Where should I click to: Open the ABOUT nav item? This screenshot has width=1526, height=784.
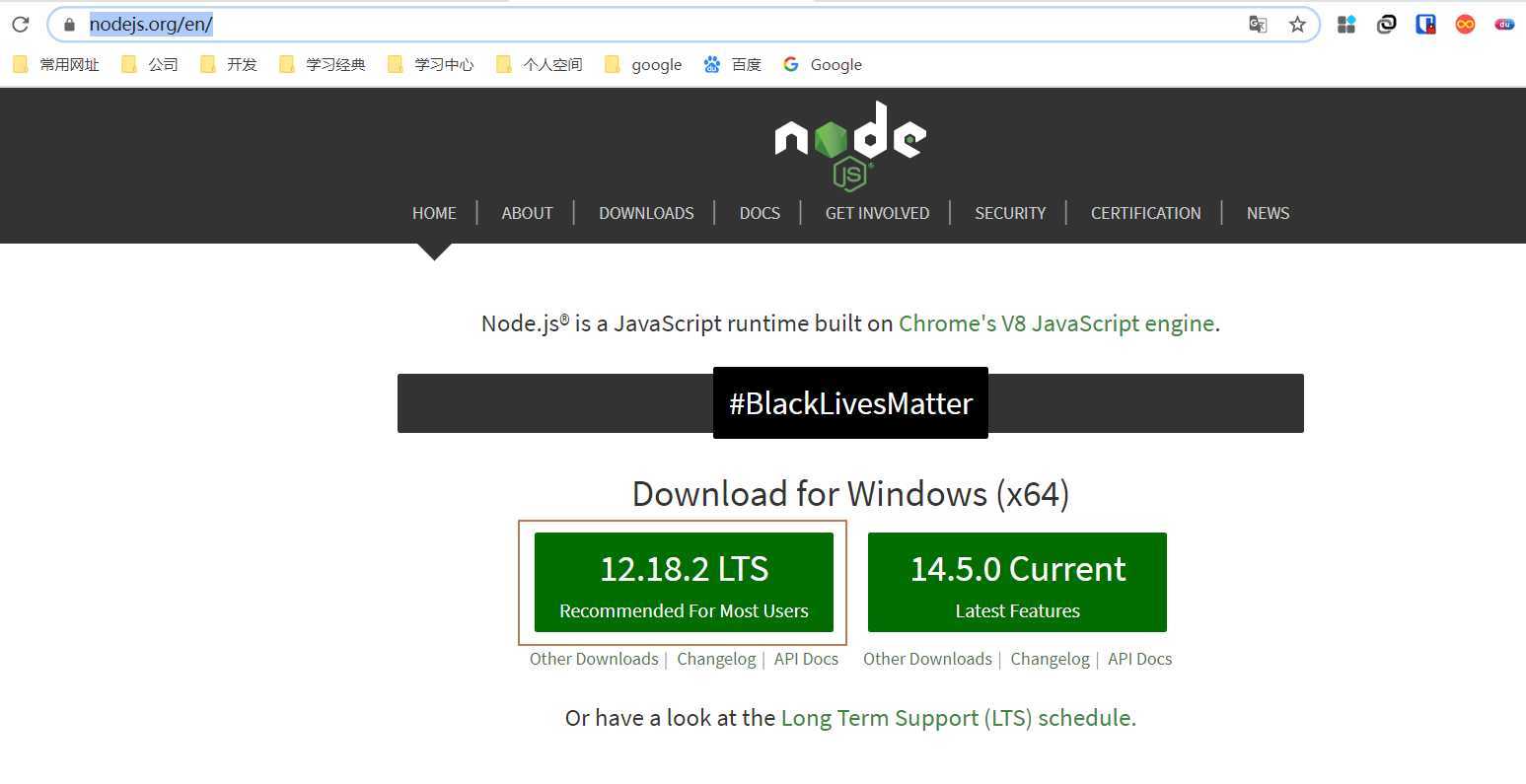[527, 213]
